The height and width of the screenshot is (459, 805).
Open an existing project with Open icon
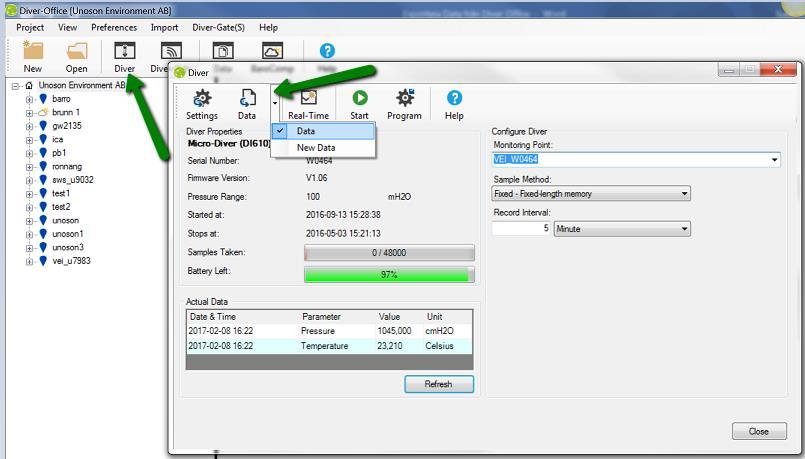point(76,51)
